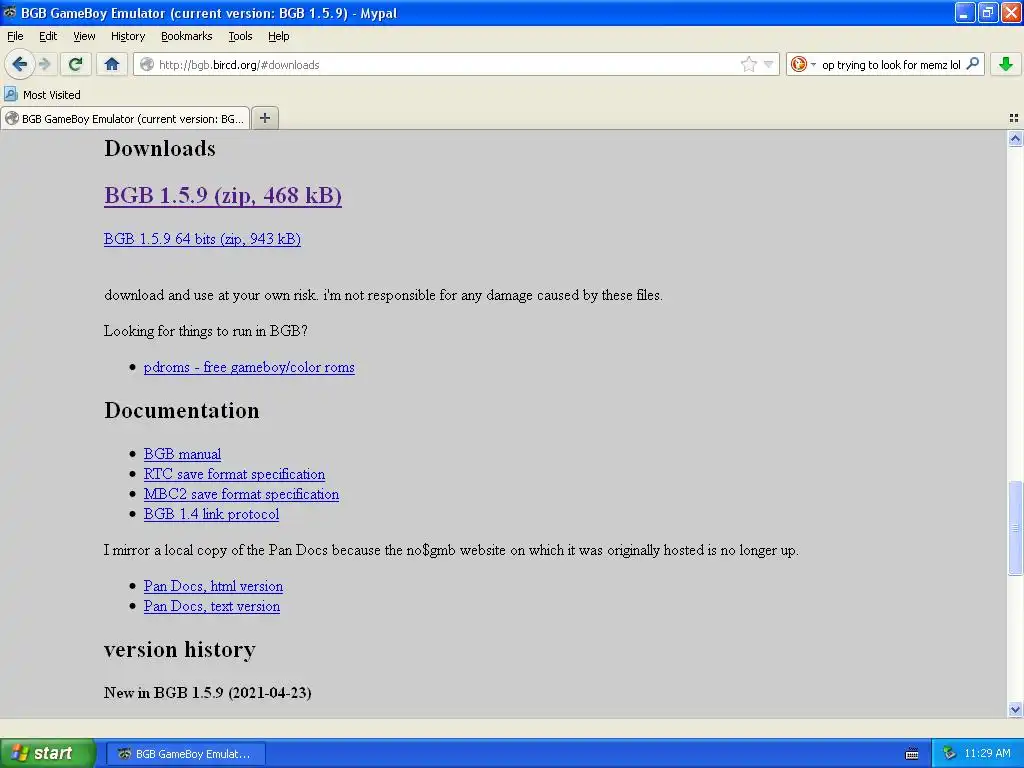Click the search magnifier icon
This screenshot has height=768, width=1024.
tap(972, 64)
